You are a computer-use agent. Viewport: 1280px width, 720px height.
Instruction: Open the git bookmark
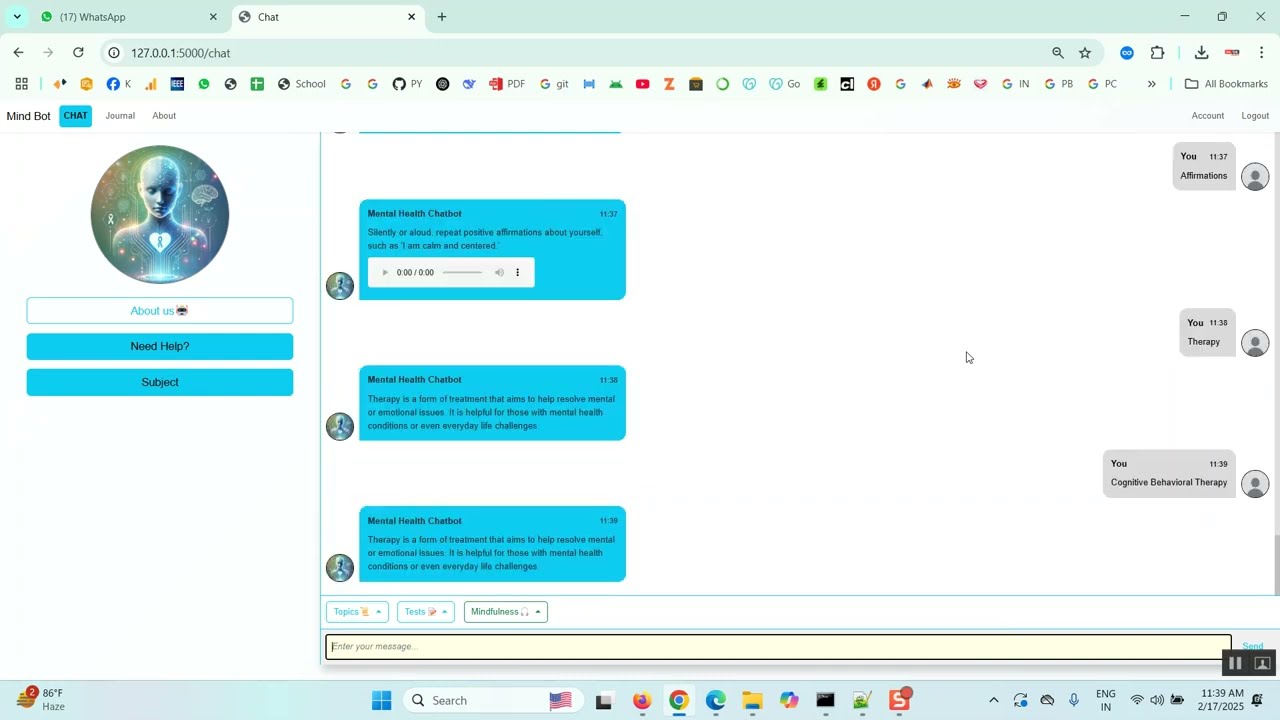(554, 84)
